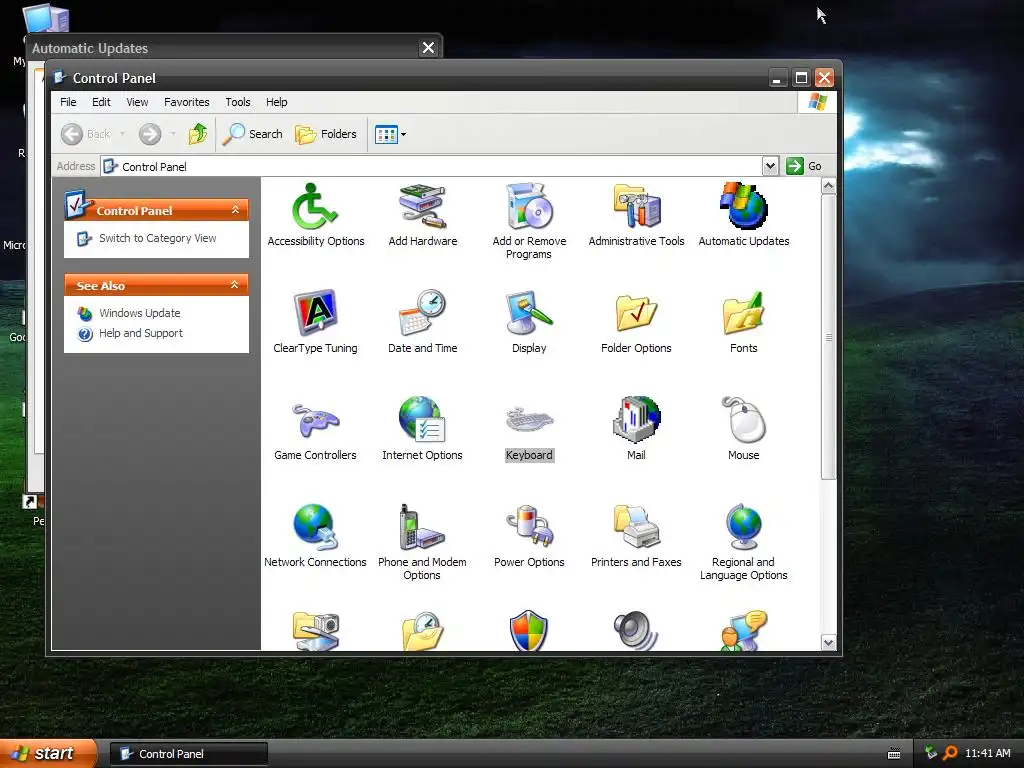Screen dimensions: 1024x768
Task: Click the Start button
Action: [47, 753]
